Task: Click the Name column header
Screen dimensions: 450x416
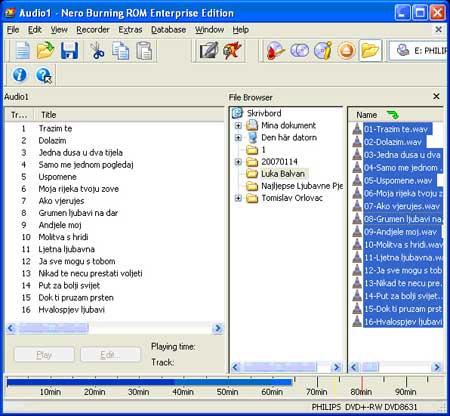Action: tap(395, 115)
